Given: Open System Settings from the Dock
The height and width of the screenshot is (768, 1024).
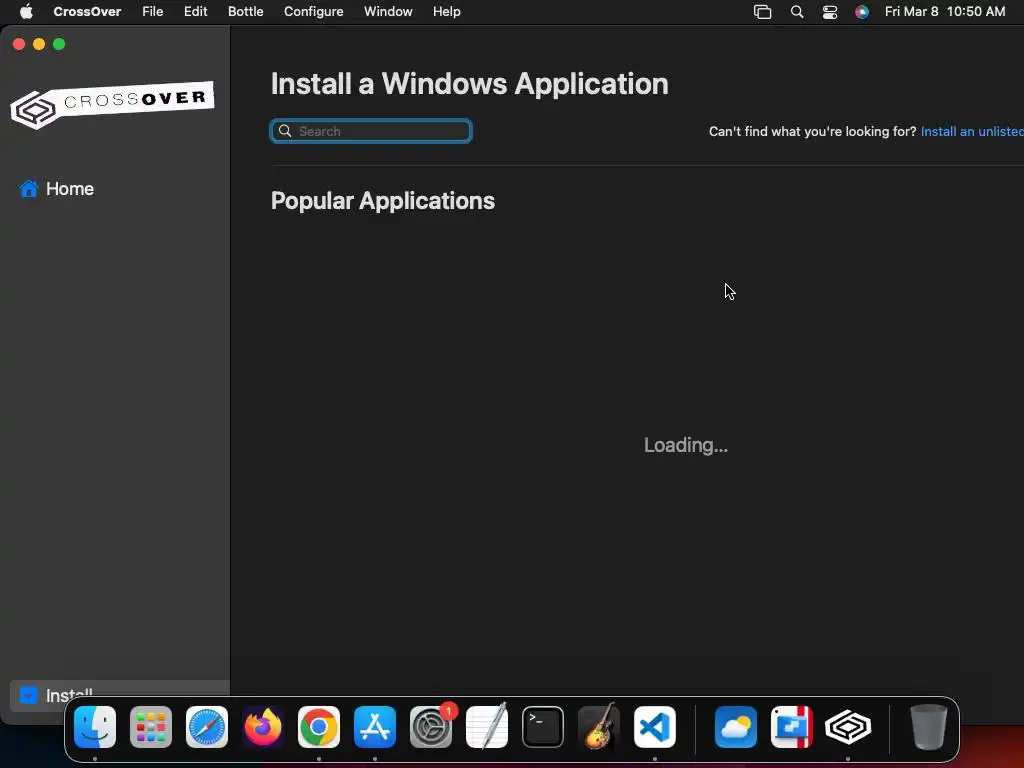Looking at the screenshot, I should pos(431,727).
